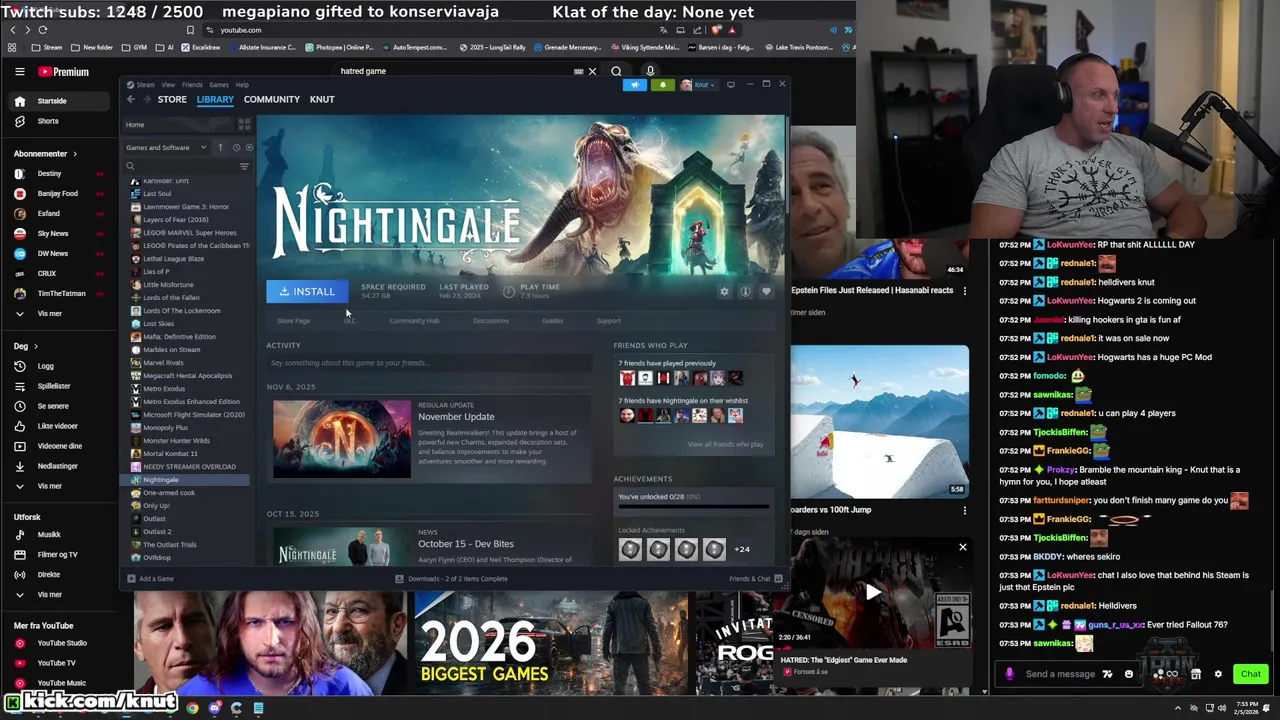
Task: Show recent games clock filter icon
Action: coord(236,148)
